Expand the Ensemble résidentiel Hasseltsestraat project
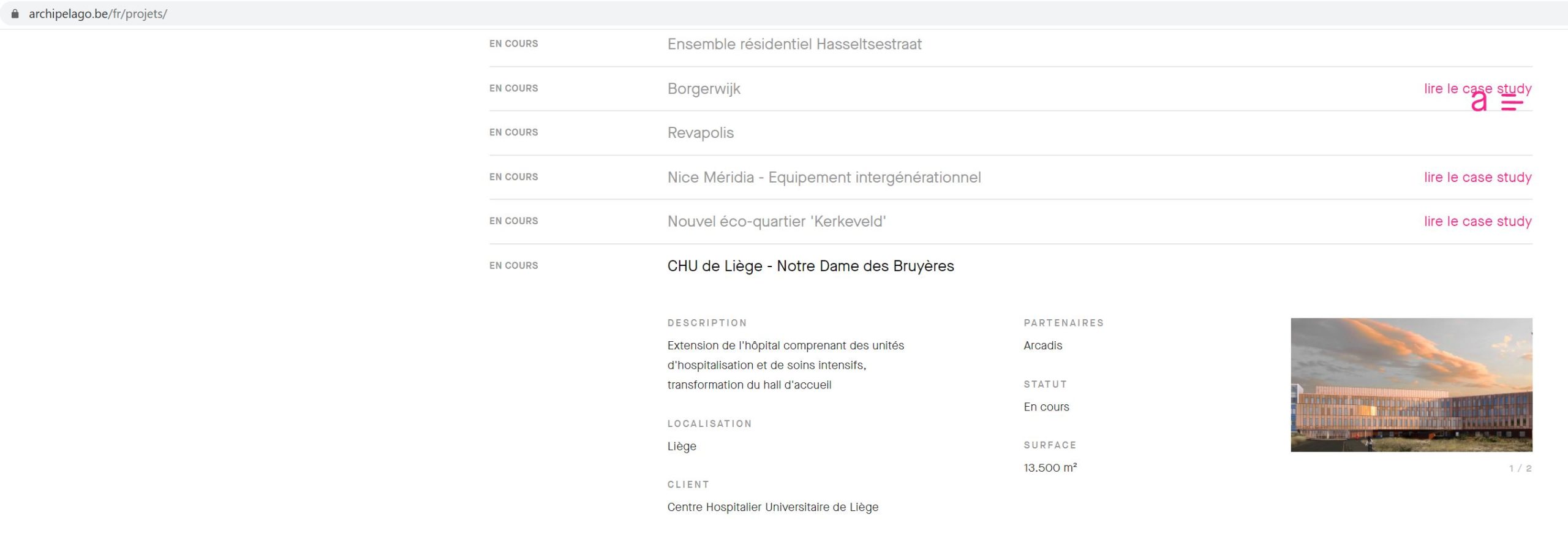Image resolution: width=1568 pixels, height=544 pixels. pos(794,44)
